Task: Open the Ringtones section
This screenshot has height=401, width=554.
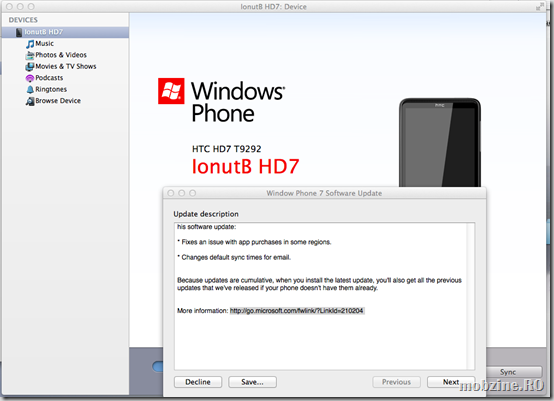Action: [x=51, y=89]
